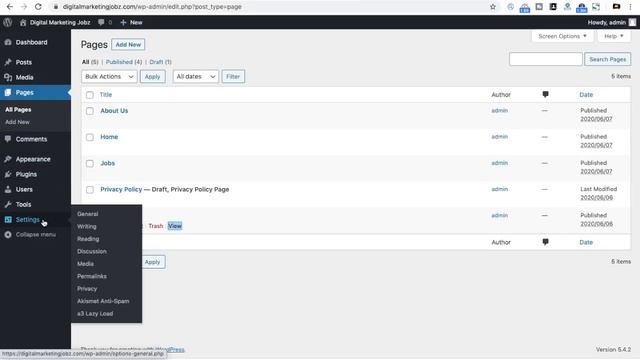Image resolution: width=640 pixels, height=360 pixels.
Task: Check the About Us page checkbox
Action: tap(90, 111)
